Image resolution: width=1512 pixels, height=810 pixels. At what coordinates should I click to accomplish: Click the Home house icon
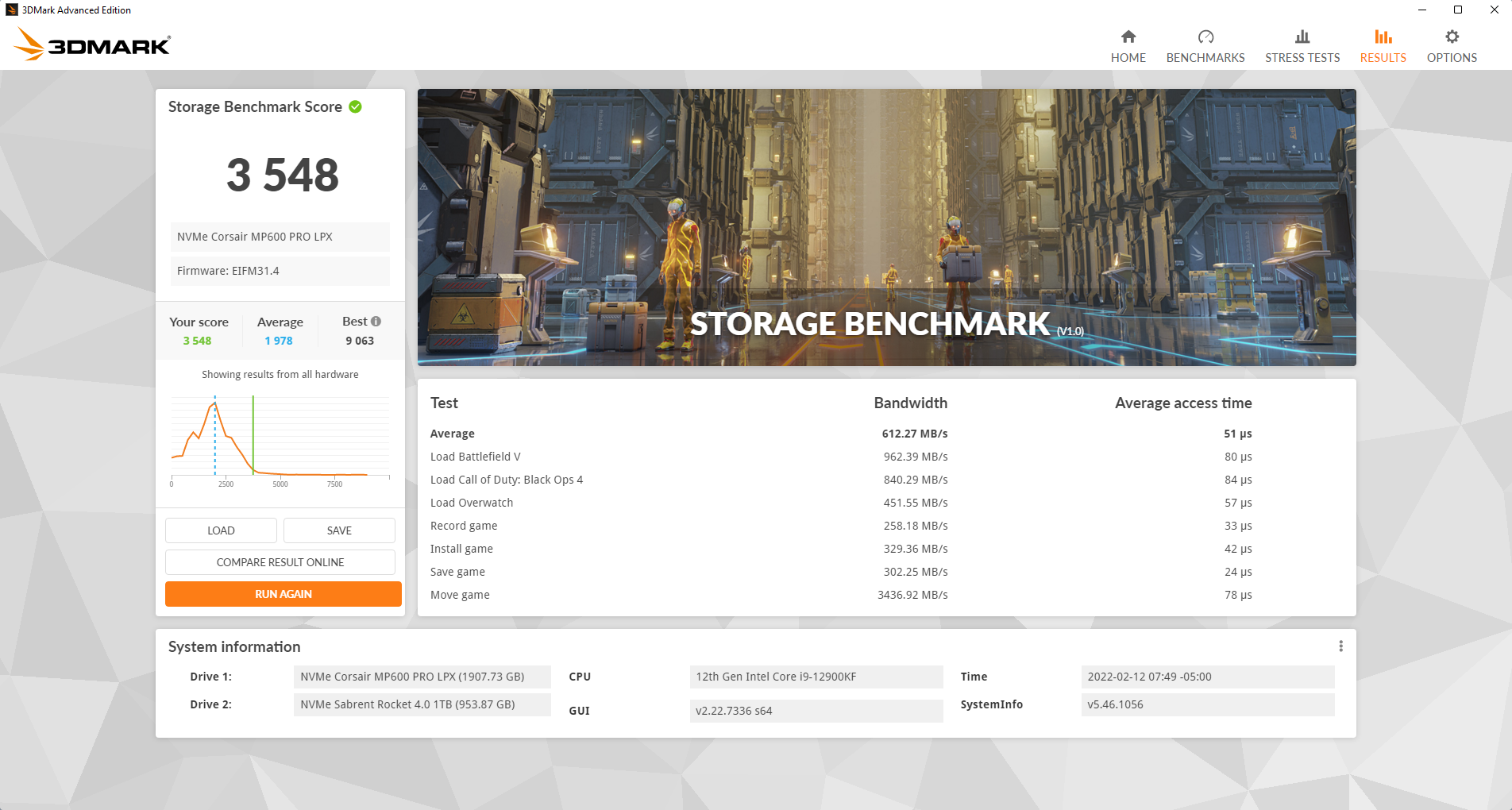pyautogui.click(x=1128, y=37)
